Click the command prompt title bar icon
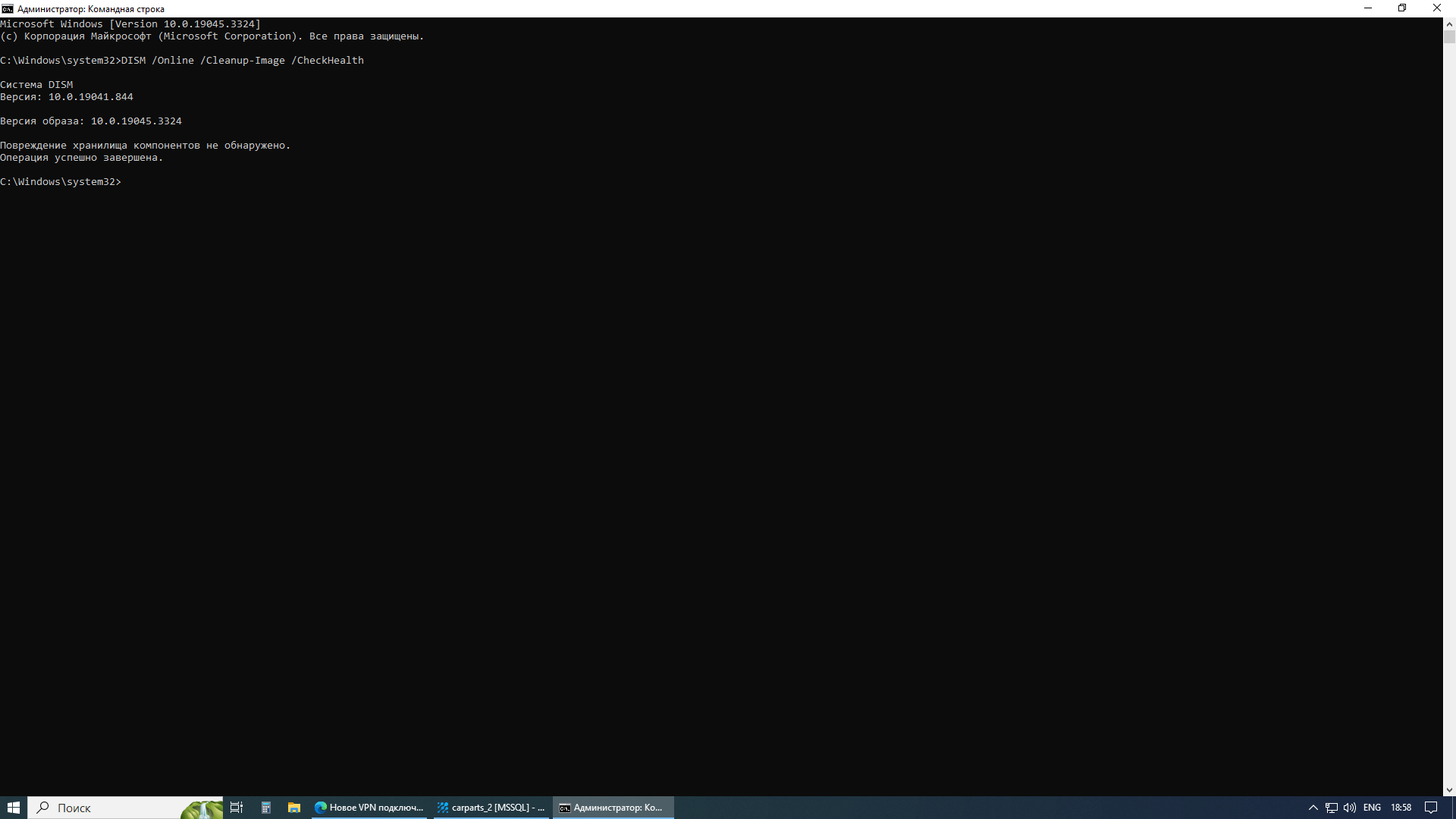This screenshot has width=1456, height=819. pyautogui.click(x=8, y=8)
